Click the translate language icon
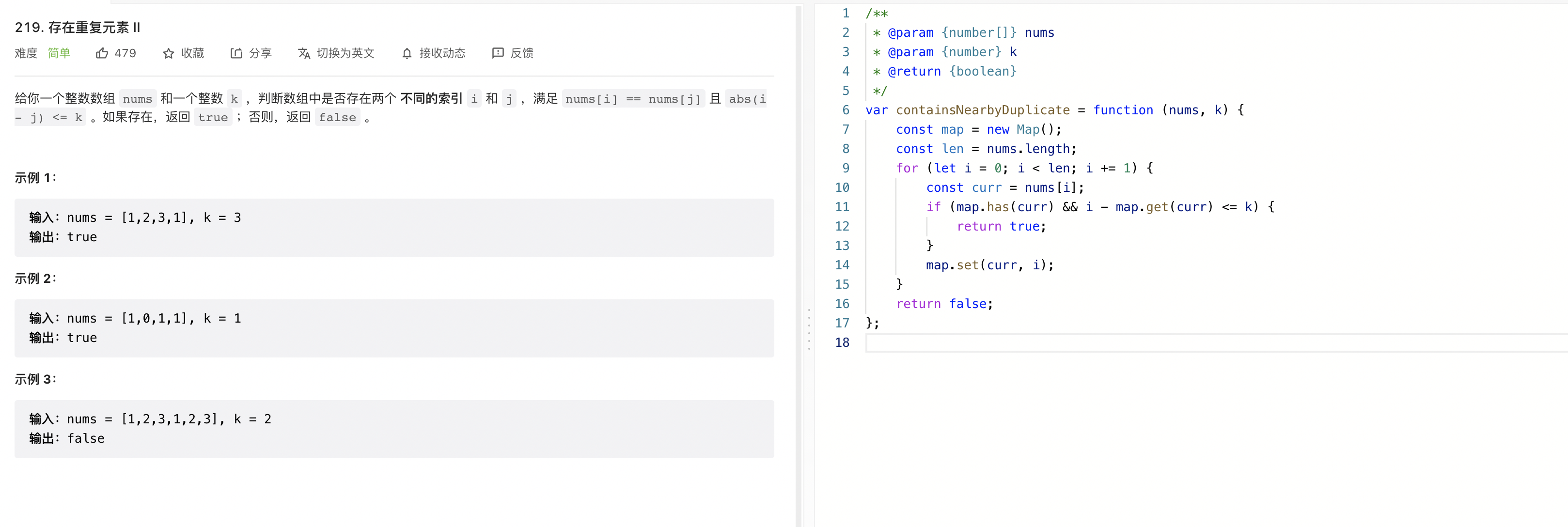This screenshot has width=1568, height=527. (304, 54)
